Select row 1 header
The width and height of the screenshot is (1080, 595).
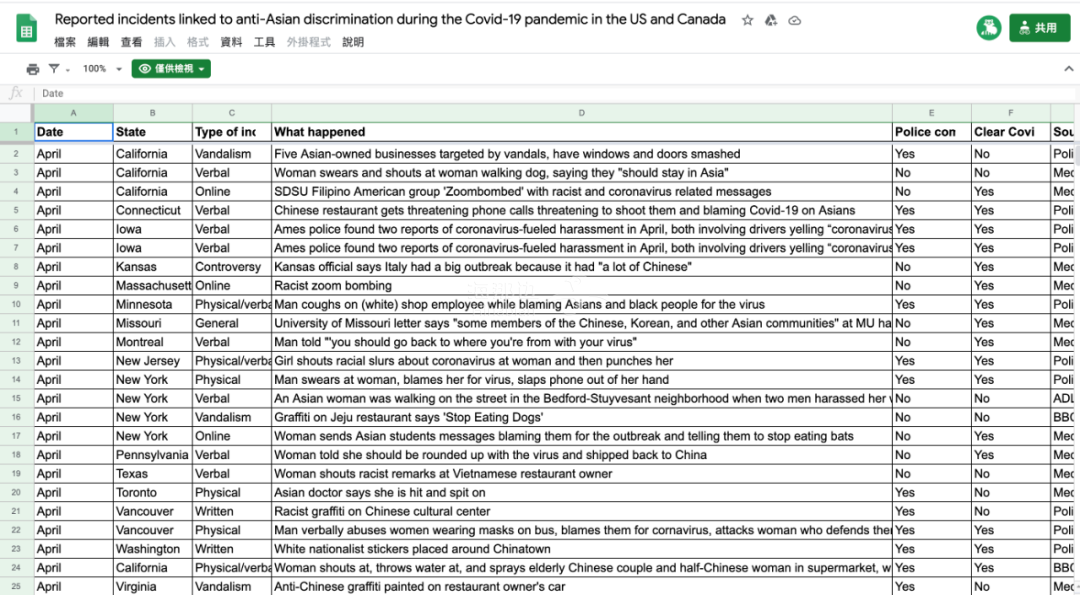tap(16, 132)
